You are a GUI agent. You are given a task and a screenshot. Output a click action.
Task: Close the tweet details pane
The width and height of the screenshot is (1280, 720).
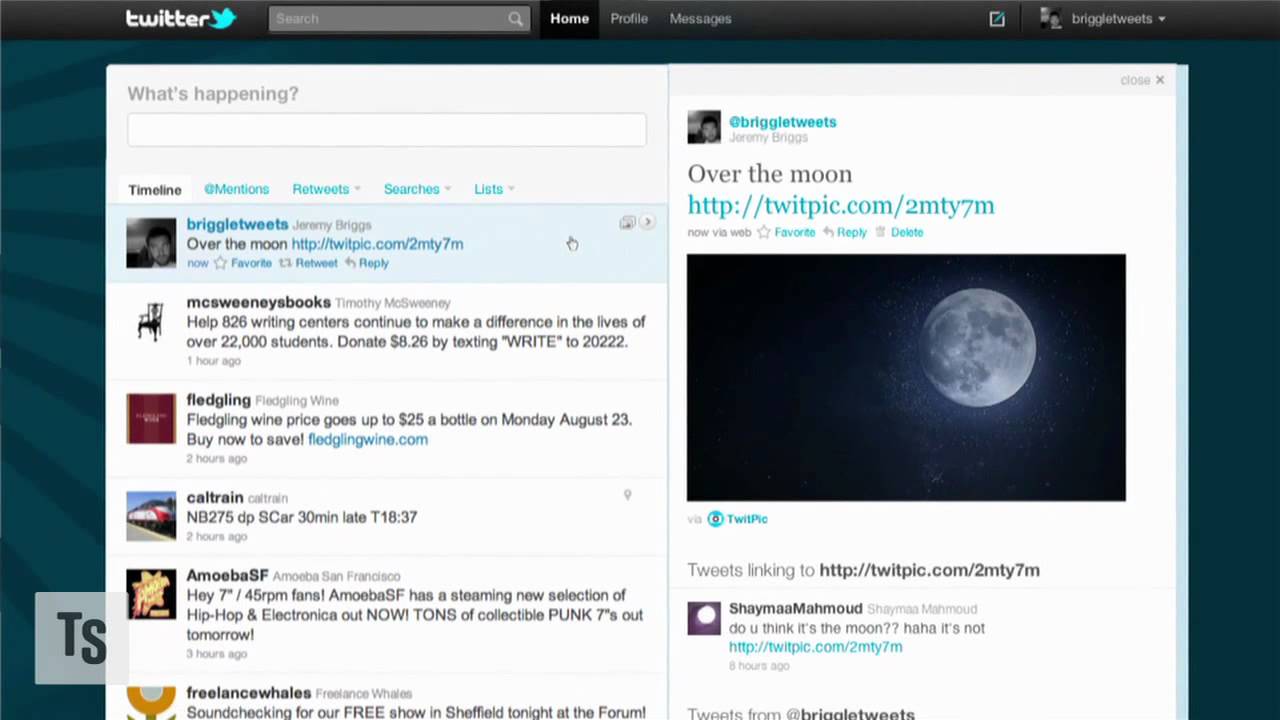1142,80
